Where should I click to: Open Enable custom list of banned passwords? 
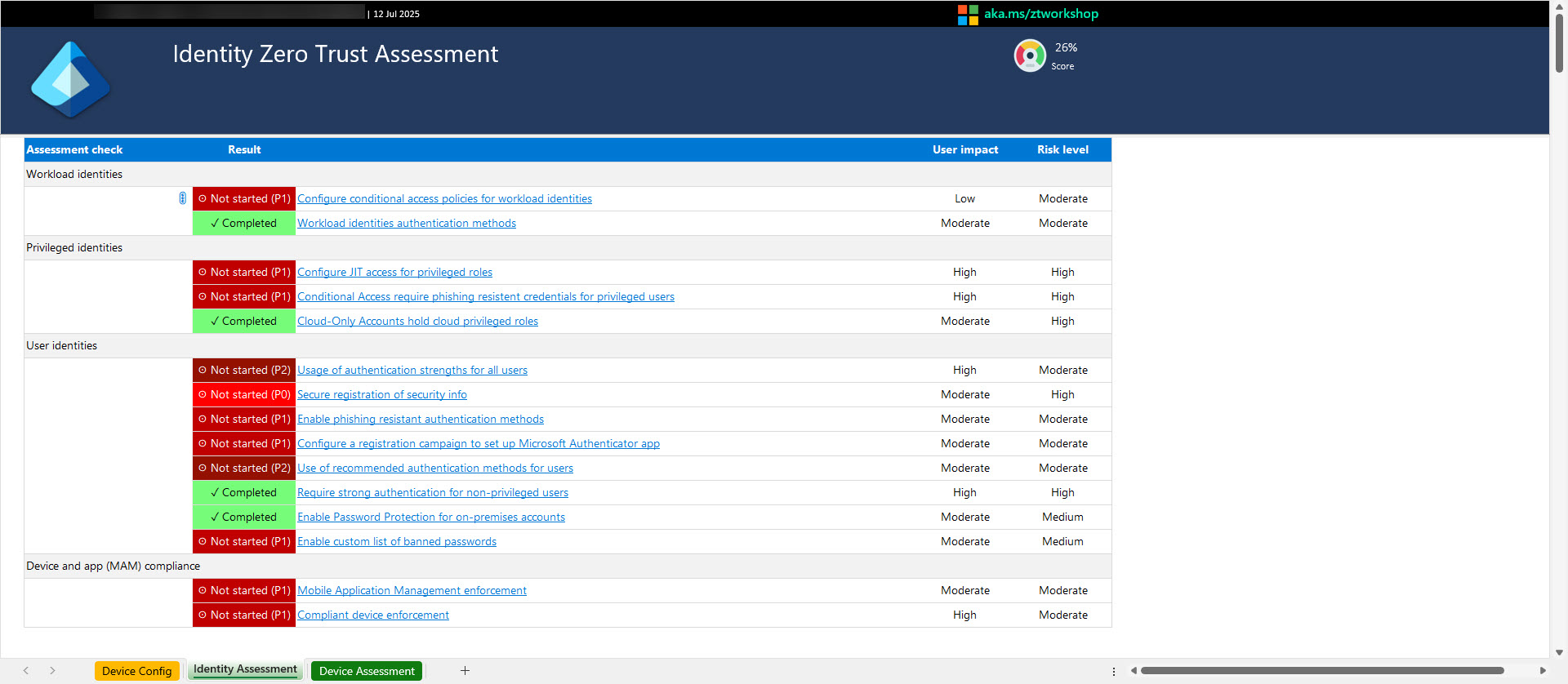[397, 541]
